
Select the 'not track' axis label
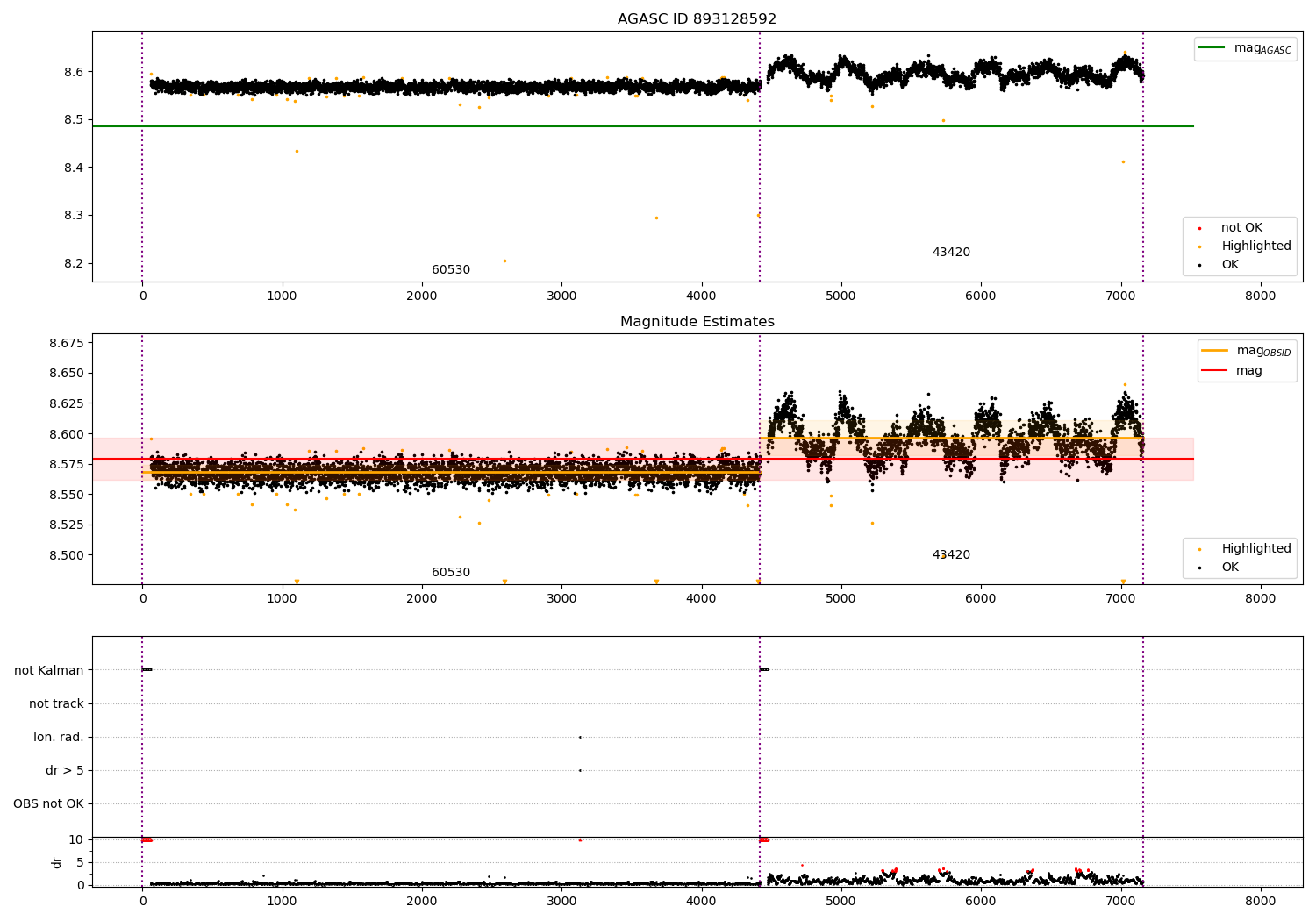[x=56, y=703]
